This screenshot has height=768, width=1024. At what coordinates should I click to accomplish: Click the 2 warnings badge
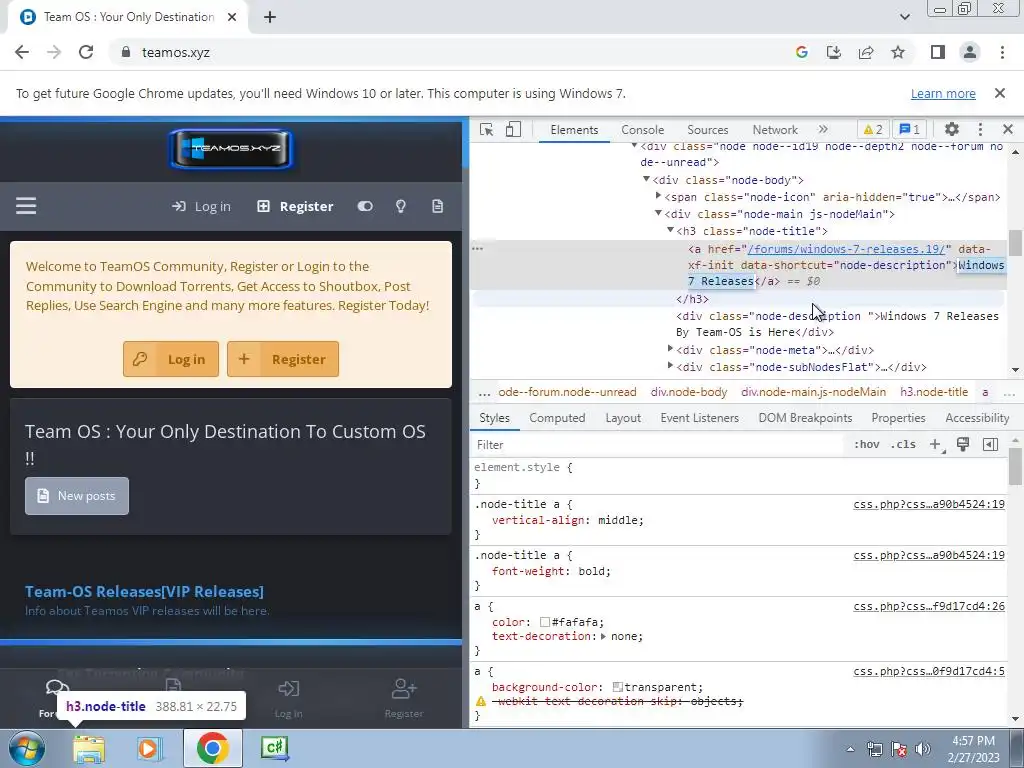872,129
